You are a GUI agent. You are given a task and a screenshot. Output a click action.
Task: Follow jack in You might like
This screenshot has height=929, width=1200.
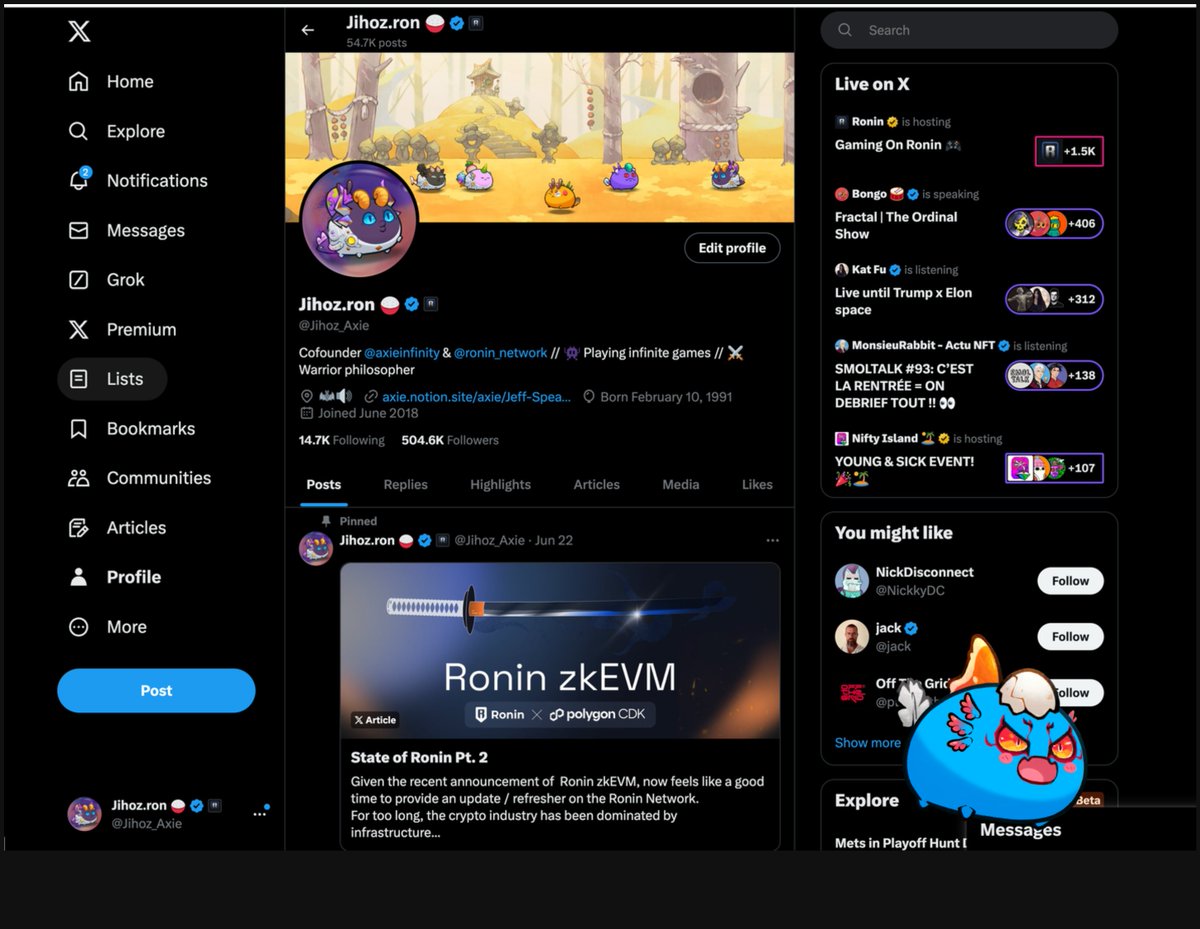click(x=1069, y=636)
